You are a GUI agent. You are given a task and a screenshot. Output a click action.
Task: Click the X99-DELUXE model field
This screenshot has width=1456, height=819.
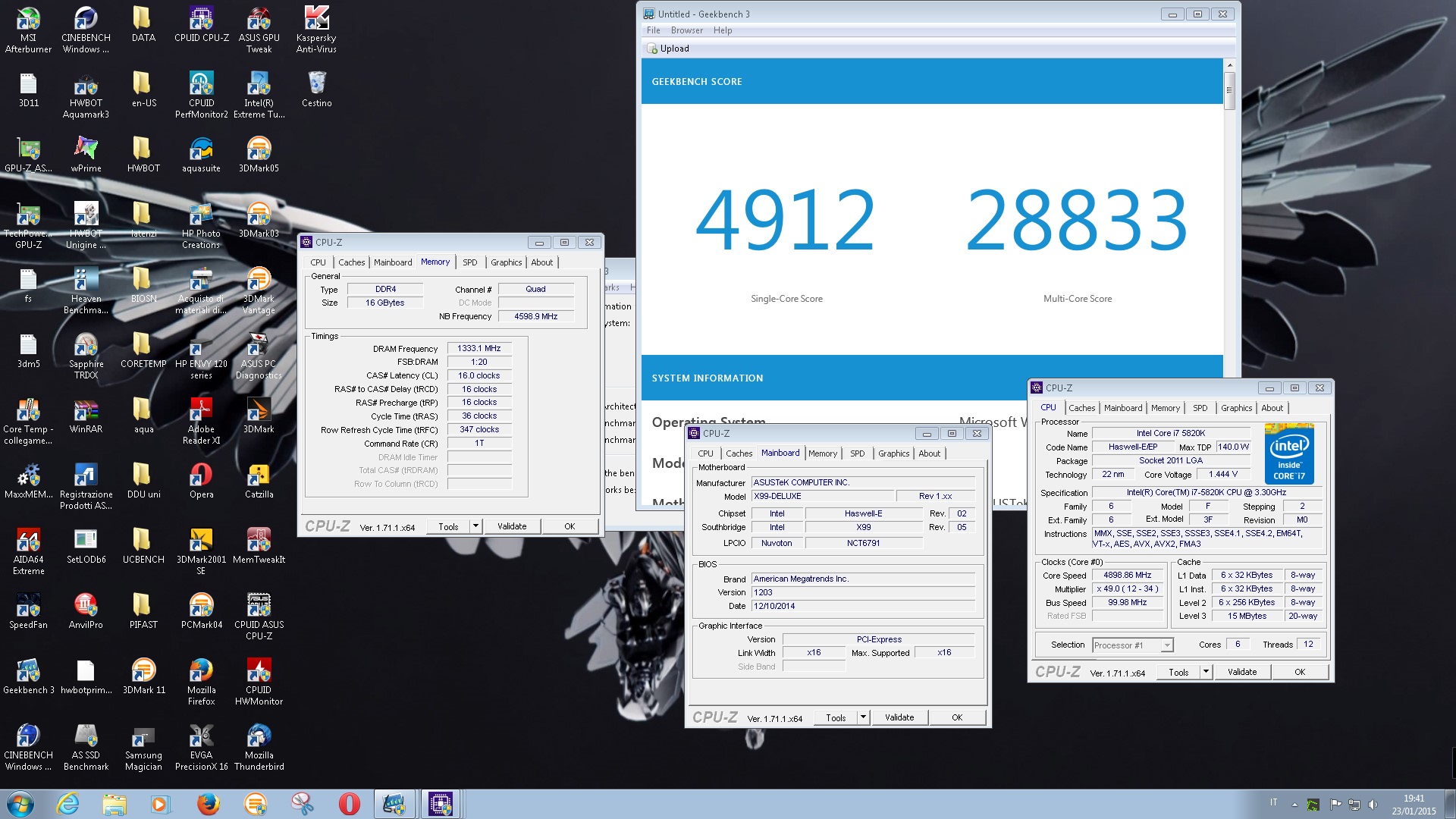coord(821,496)
